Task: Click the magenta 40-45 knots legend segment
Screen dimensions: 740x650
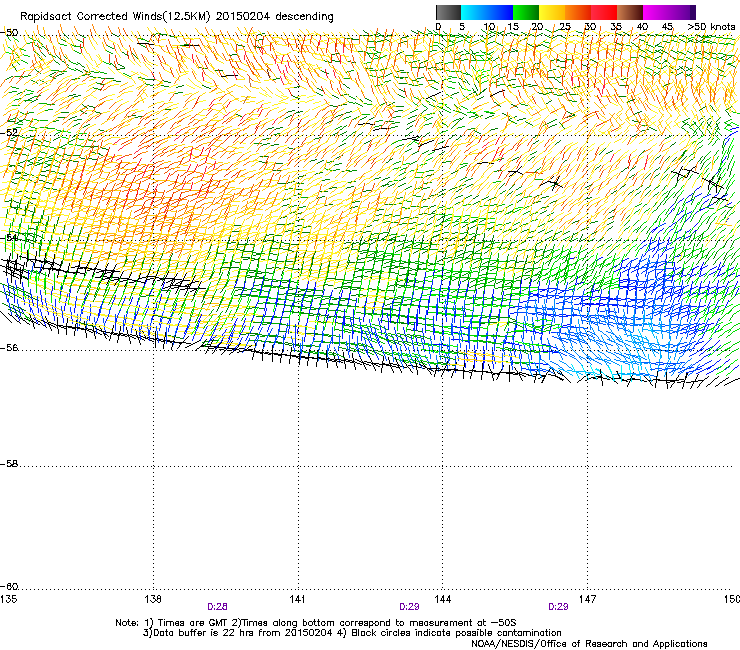Action: tap(656, 12)
